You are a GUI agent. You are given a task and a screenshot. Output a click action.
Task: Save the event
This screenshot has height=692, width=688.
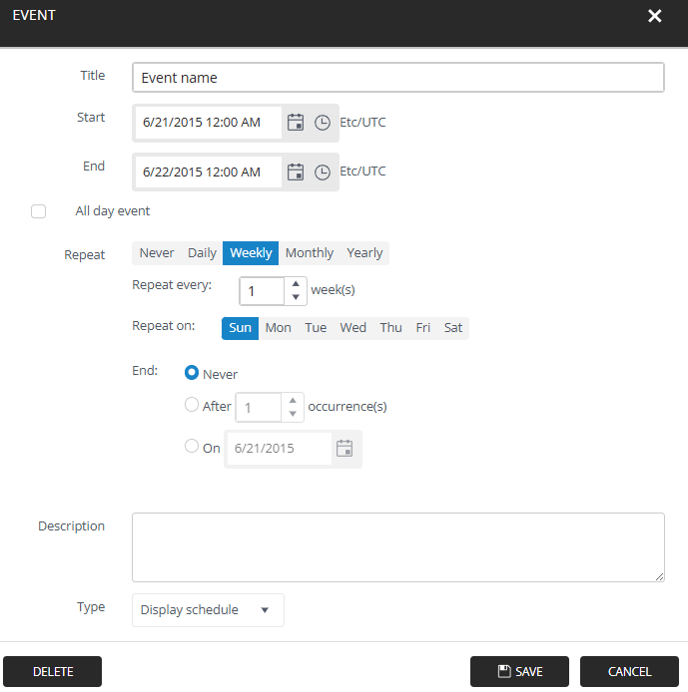(x=519, y=671)
